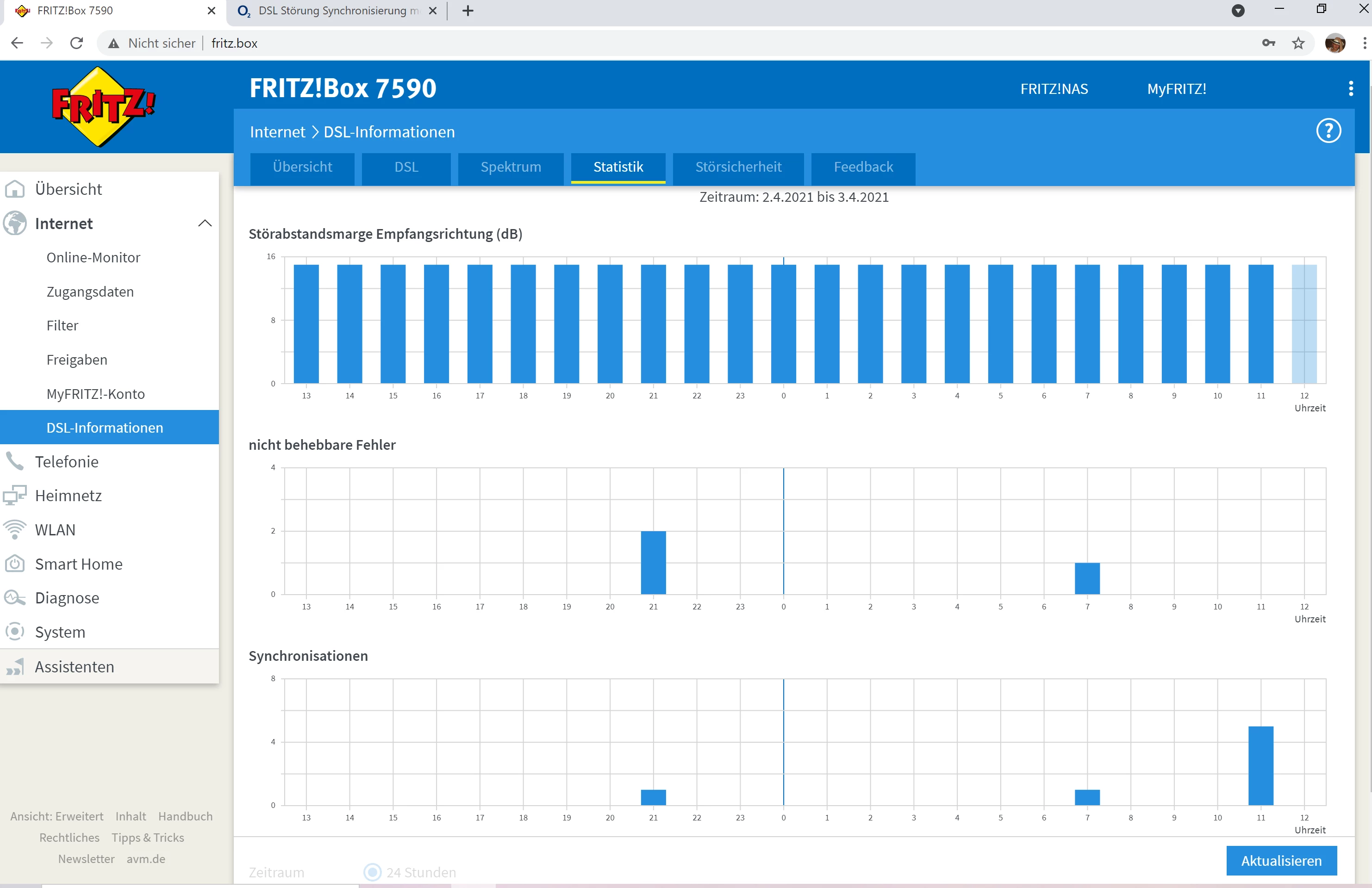Screen dimensions: 1372x888
Task: Click the Heimnetz network icon
Action: 15,495
